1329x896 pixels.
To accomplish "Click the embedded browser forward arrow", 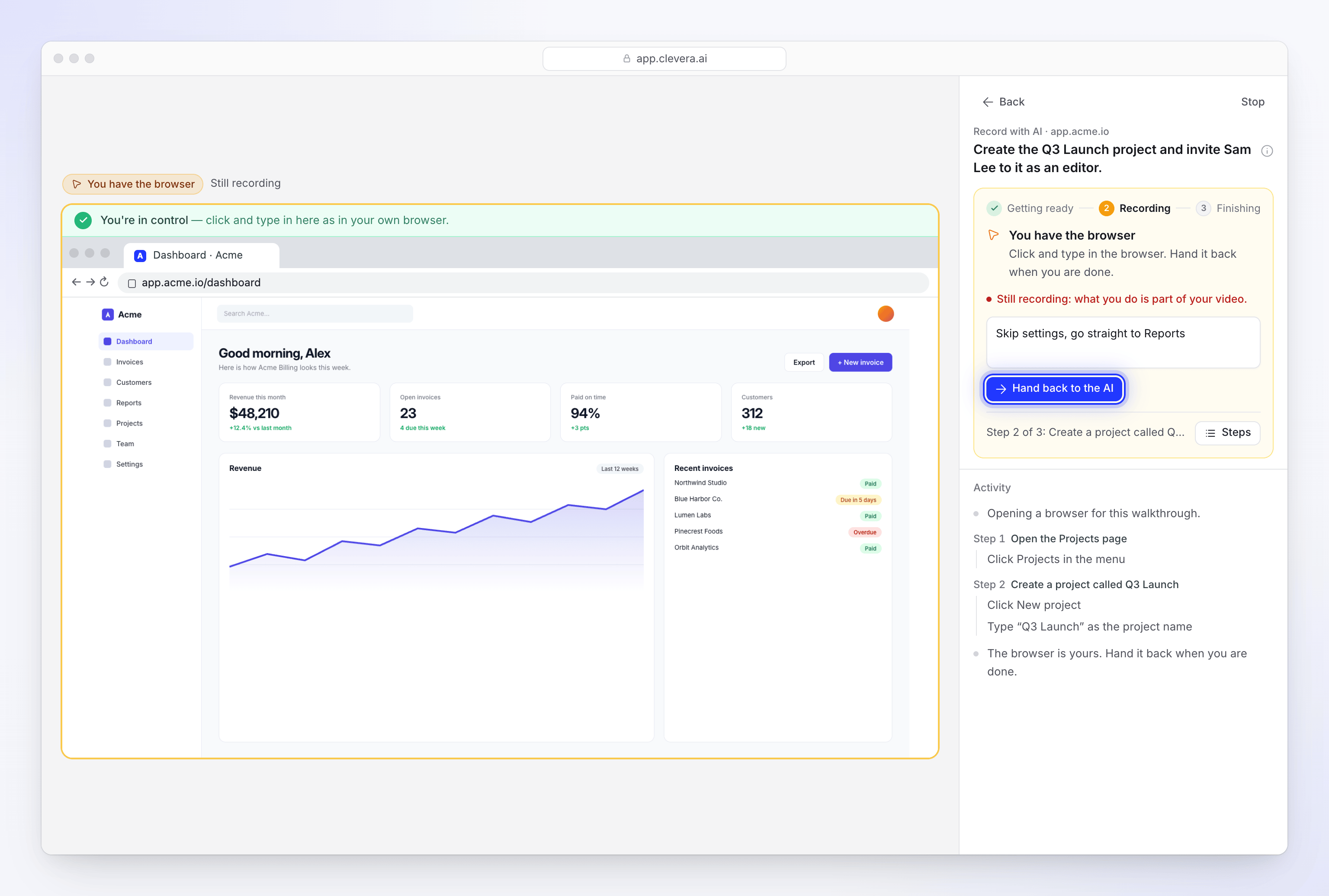I will [90, 282].
